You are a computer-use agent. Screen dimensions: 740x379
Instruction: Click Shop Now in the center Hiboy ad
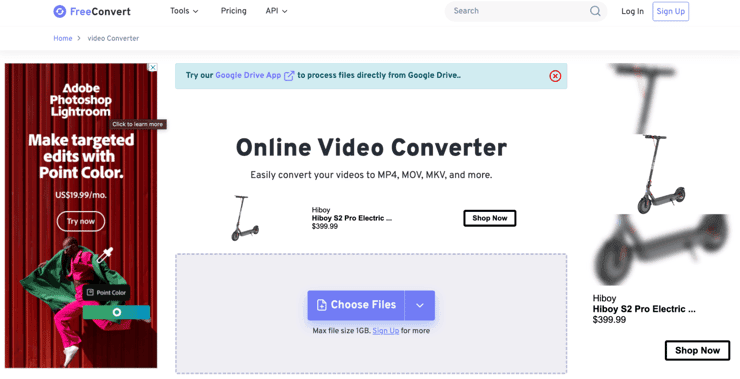(489, 218)
